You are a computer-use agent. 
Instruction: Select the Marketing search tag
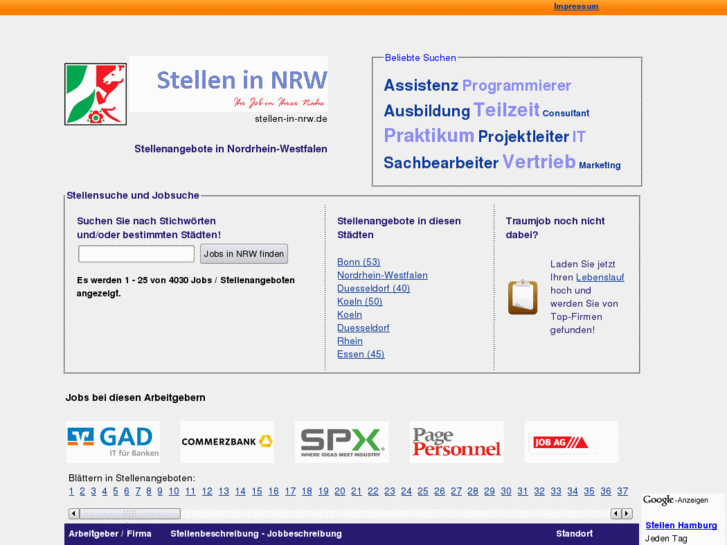[x=599, y=165]
